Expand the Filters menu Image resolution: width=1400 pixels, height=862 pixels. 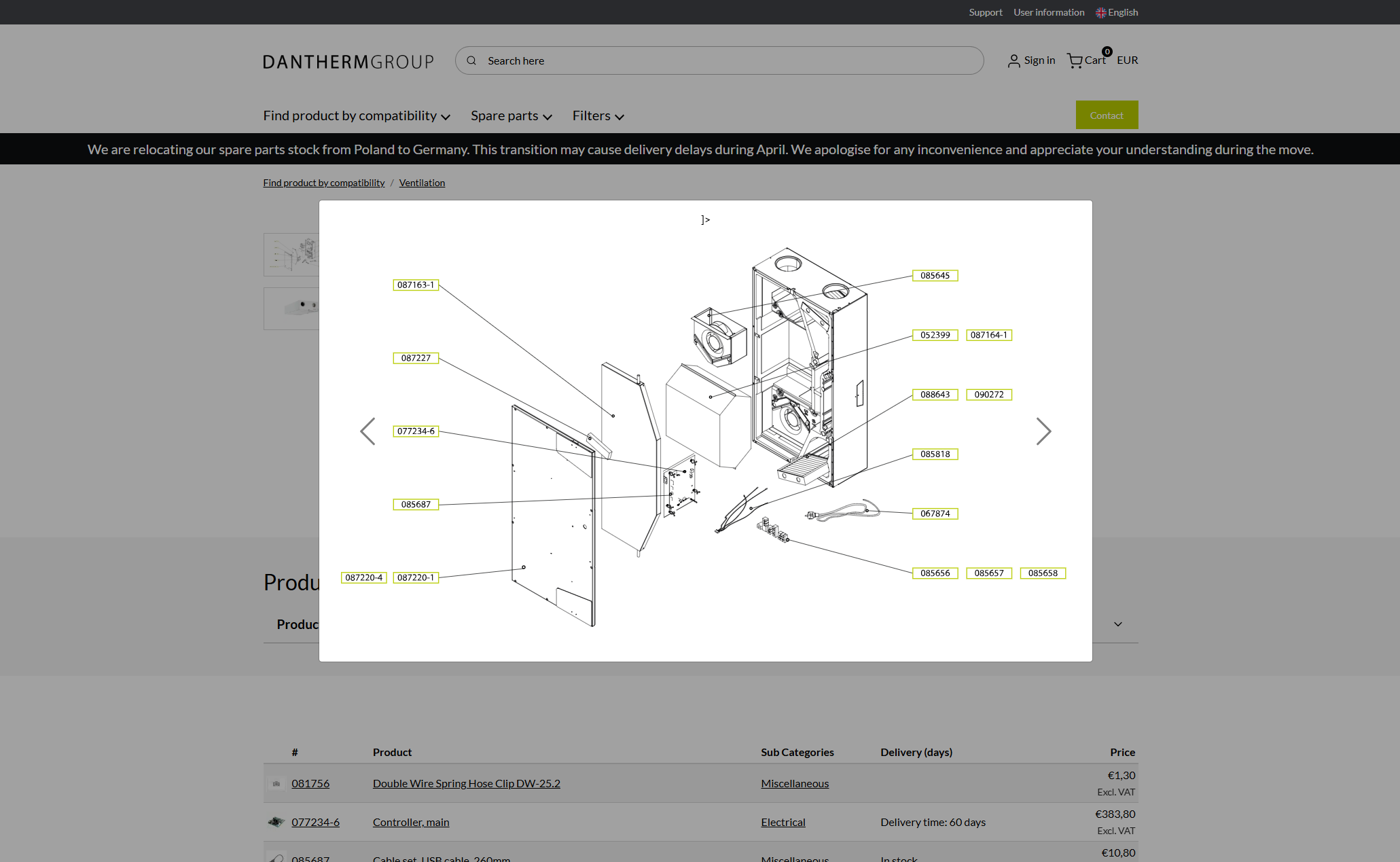[x=598, y=116]
